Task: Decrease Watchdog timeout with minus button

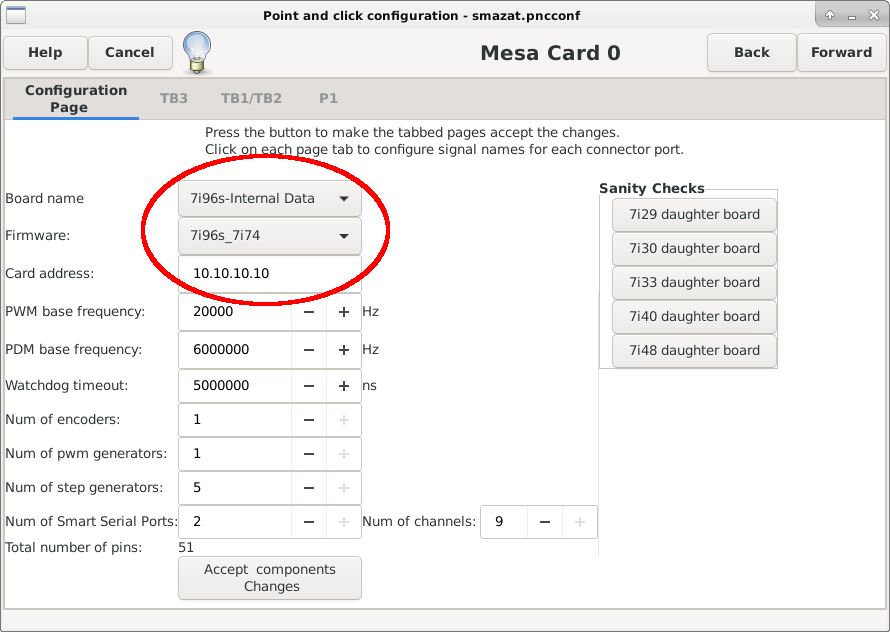Action: coord(309,386)
